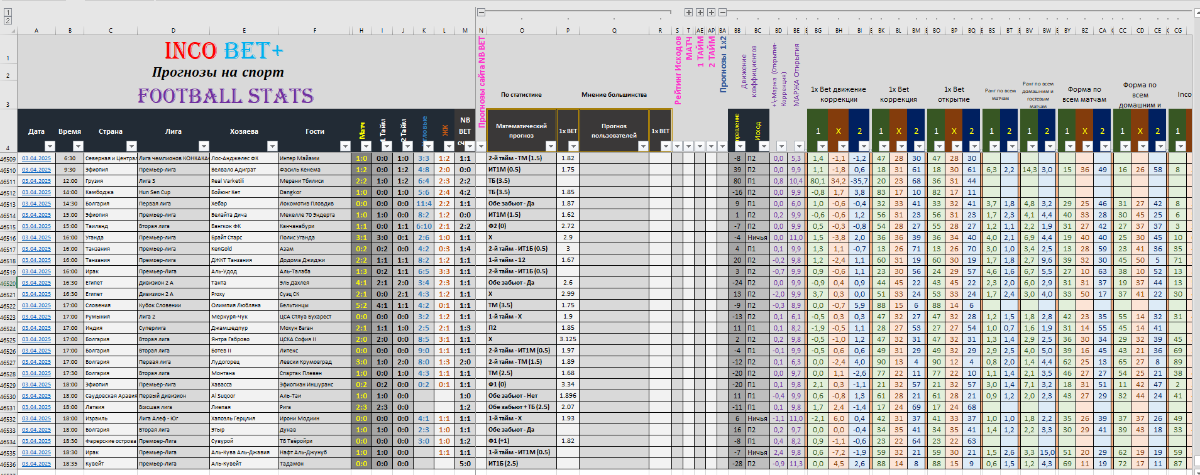Show filter options for Хозяева
1200x475 pixels.
pyautogui.click(x=272, y=145)
